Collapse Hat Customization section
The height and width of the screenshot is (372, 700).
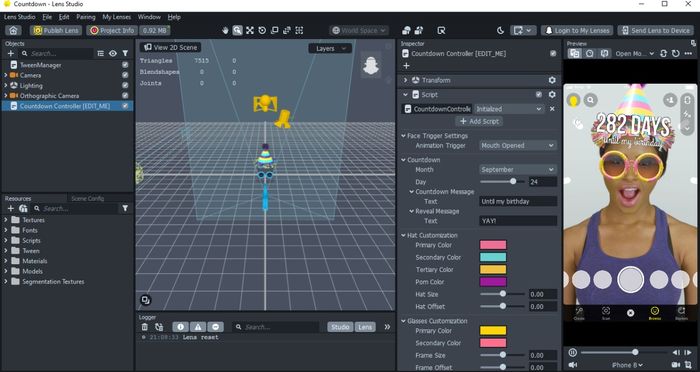(403, 235)
